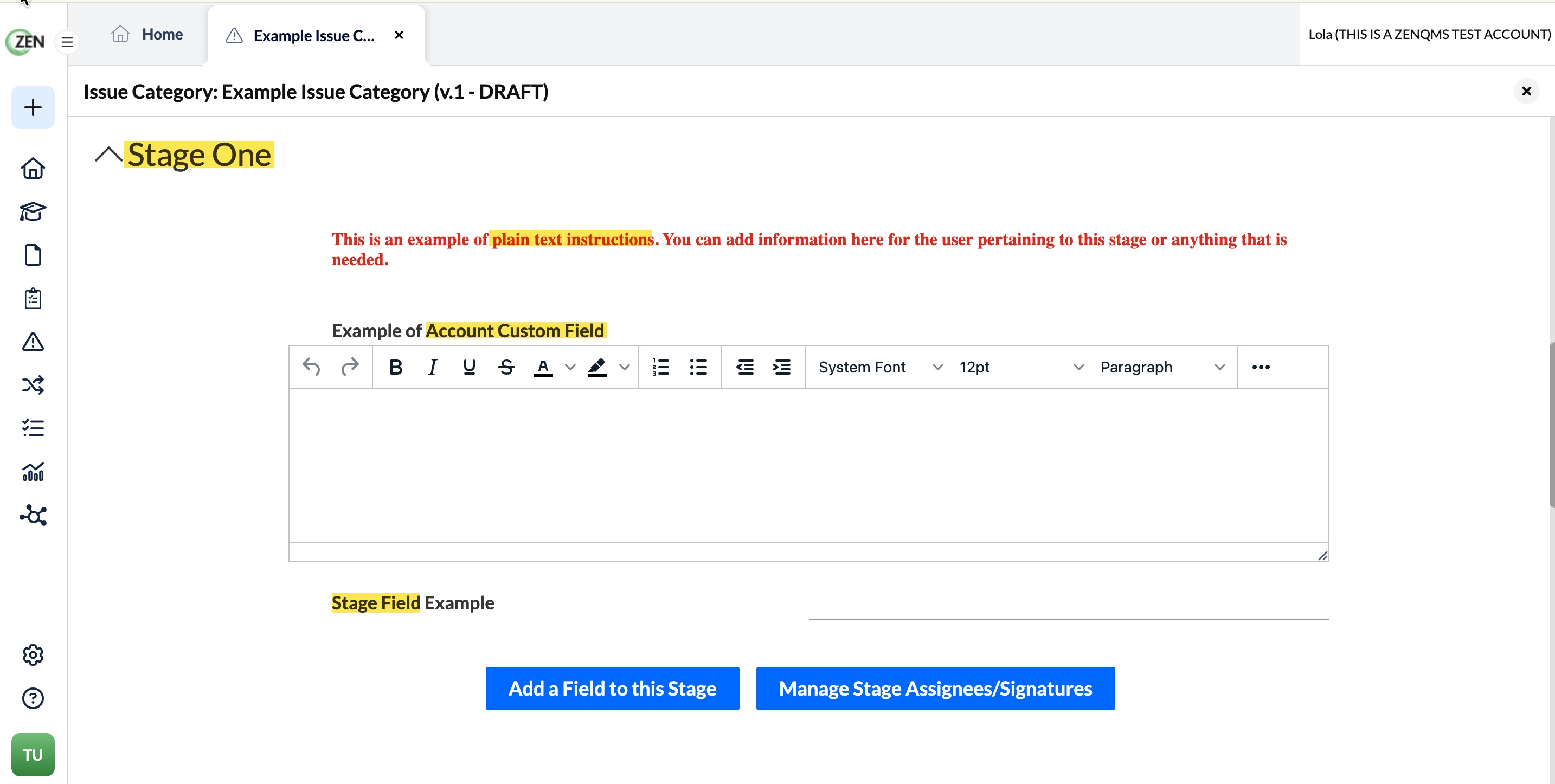Viewport: 1555px width, 784px height.
Task: Click the Stage One heading
Action: pyautogui.click(x=199, y=155)
